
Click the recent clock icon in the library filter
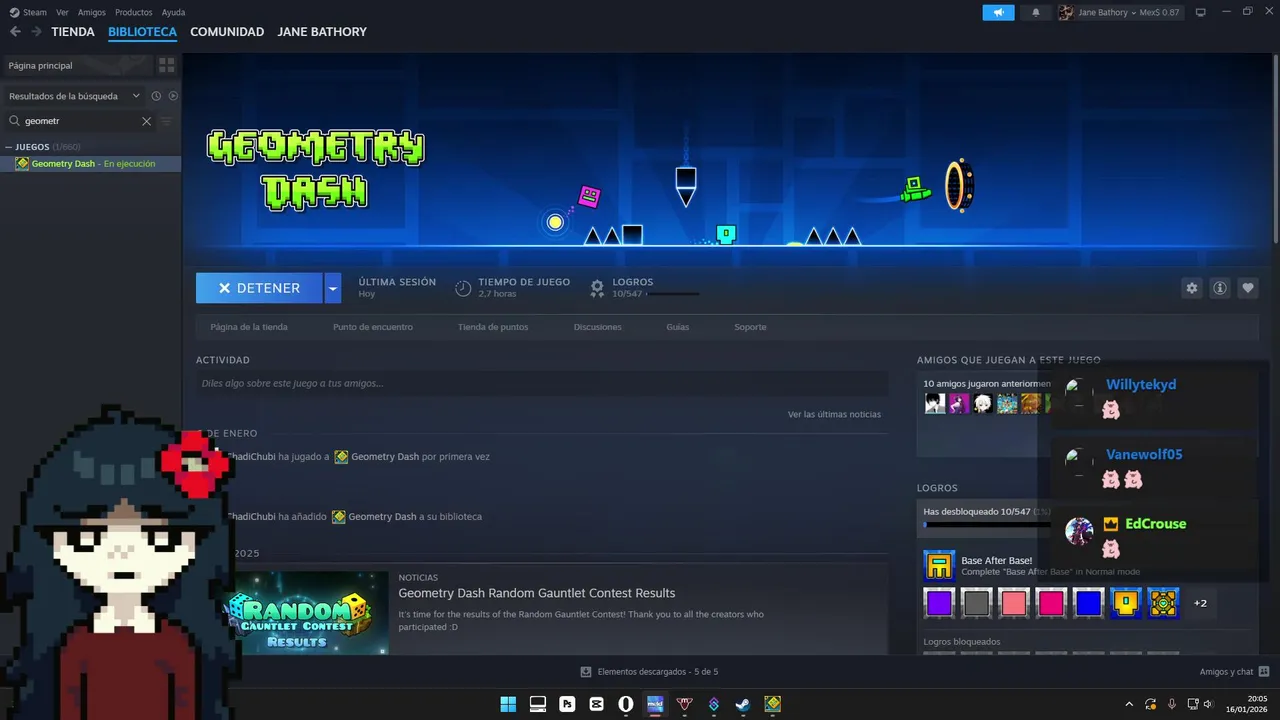(156, 96)
